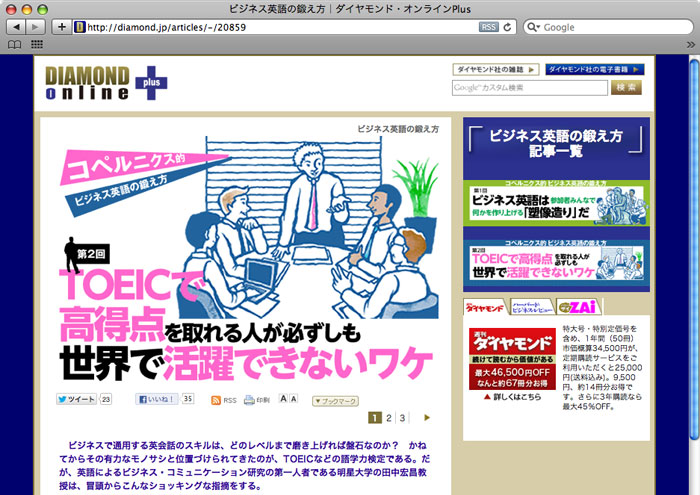This screenshot has width=700, height=495.
Task: Click the コペルニクス的 series banner
Action: pyautogui.click(x=145, y=182)
